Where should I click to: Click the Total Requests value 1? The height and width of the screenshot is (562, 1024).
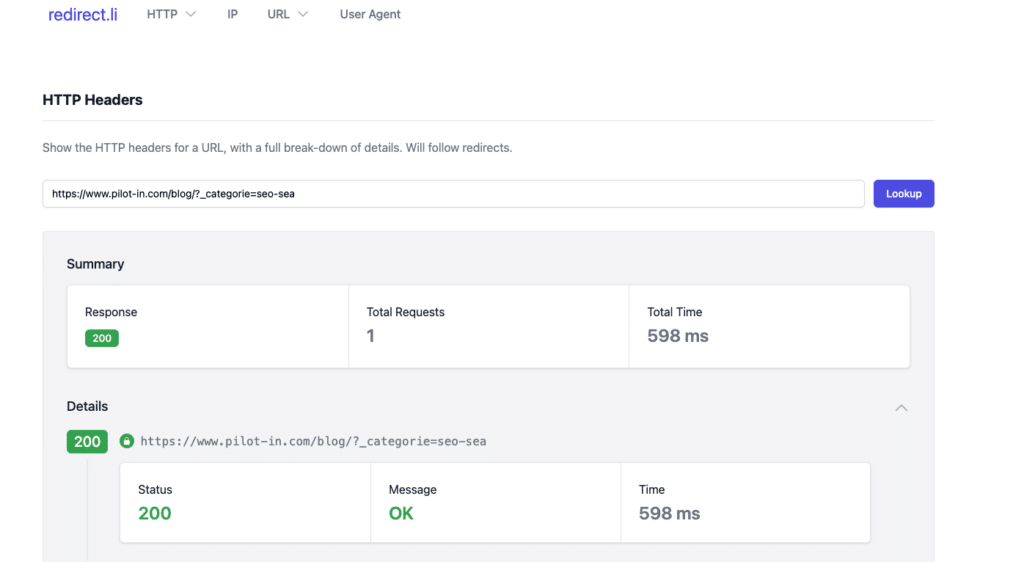coord(370,336)
